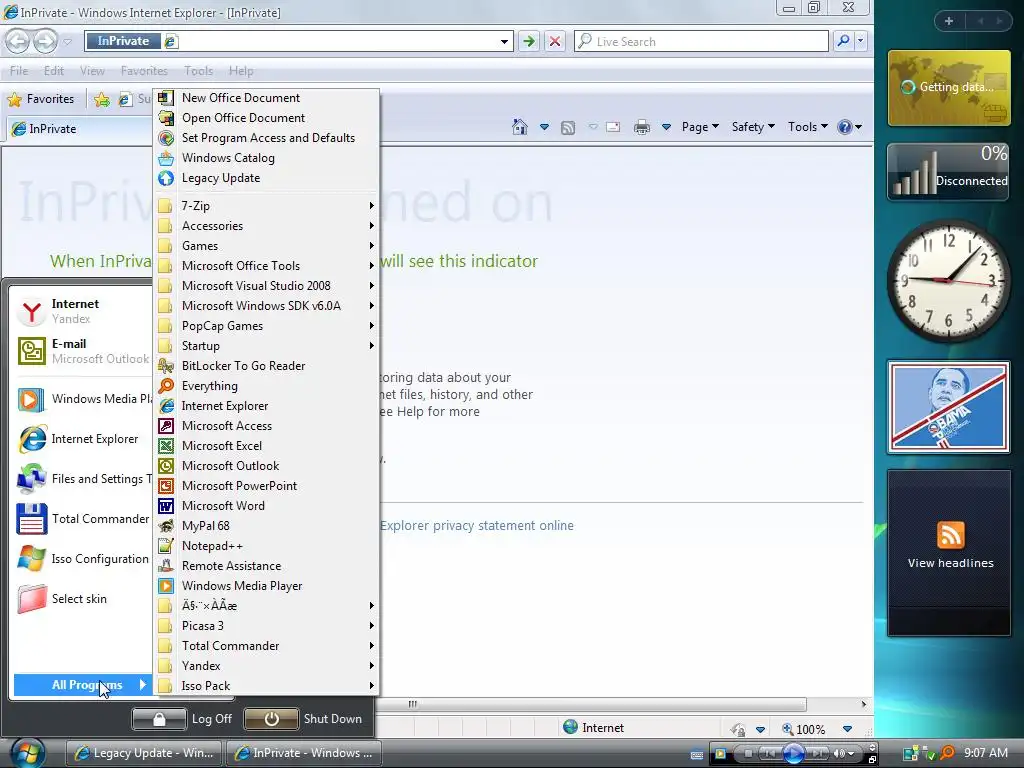Open Microsoft PowerPoint
1024x768 pixels.
tap(266, 486)
